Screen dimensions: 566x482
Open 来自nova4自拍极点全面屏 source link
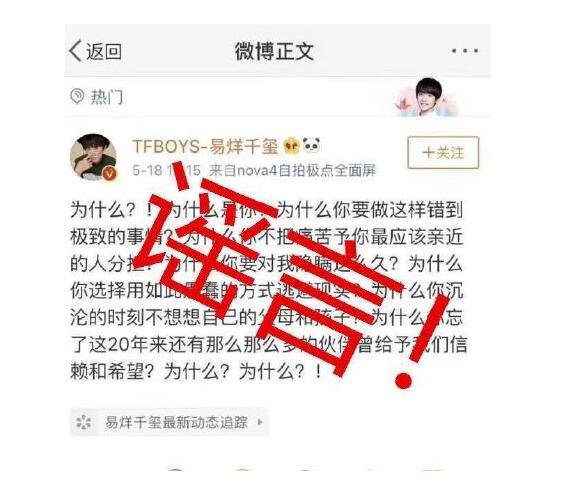pos(292,170)
